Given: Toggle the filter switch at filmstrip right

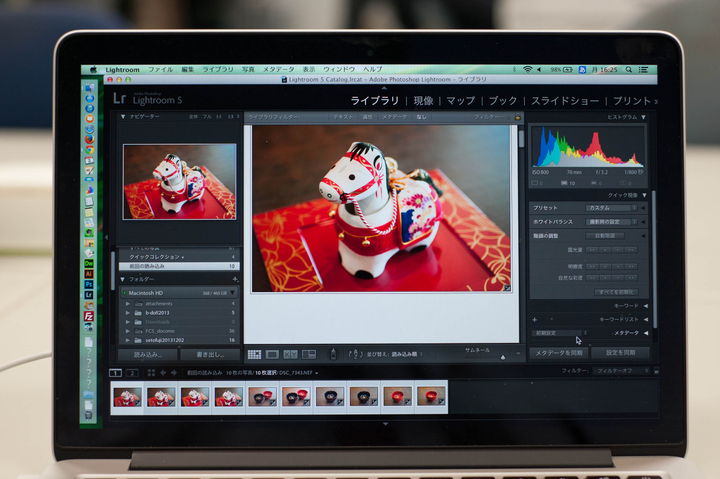Looking at the screenshot, I should [x=656, y=371].
